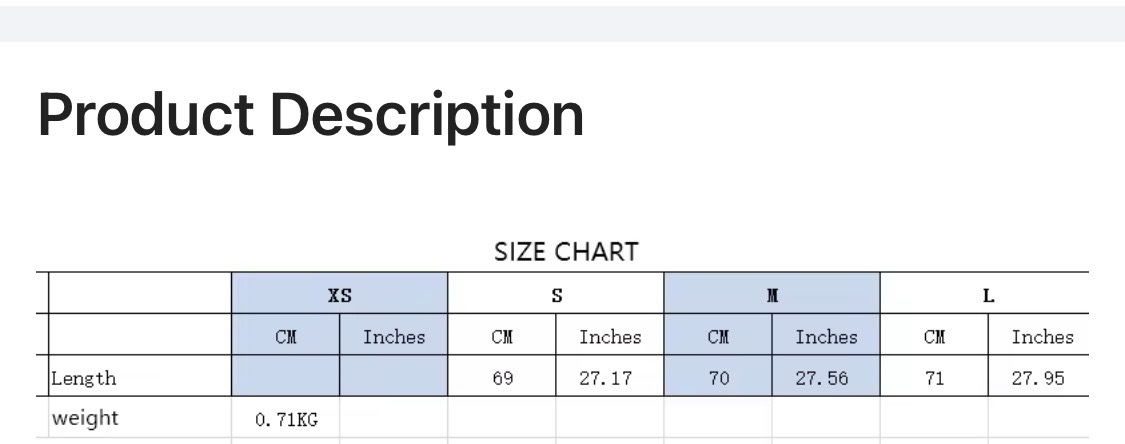Click the SIZE CHART title
This screenshot has height=444, width=1125.
[566, 252]
